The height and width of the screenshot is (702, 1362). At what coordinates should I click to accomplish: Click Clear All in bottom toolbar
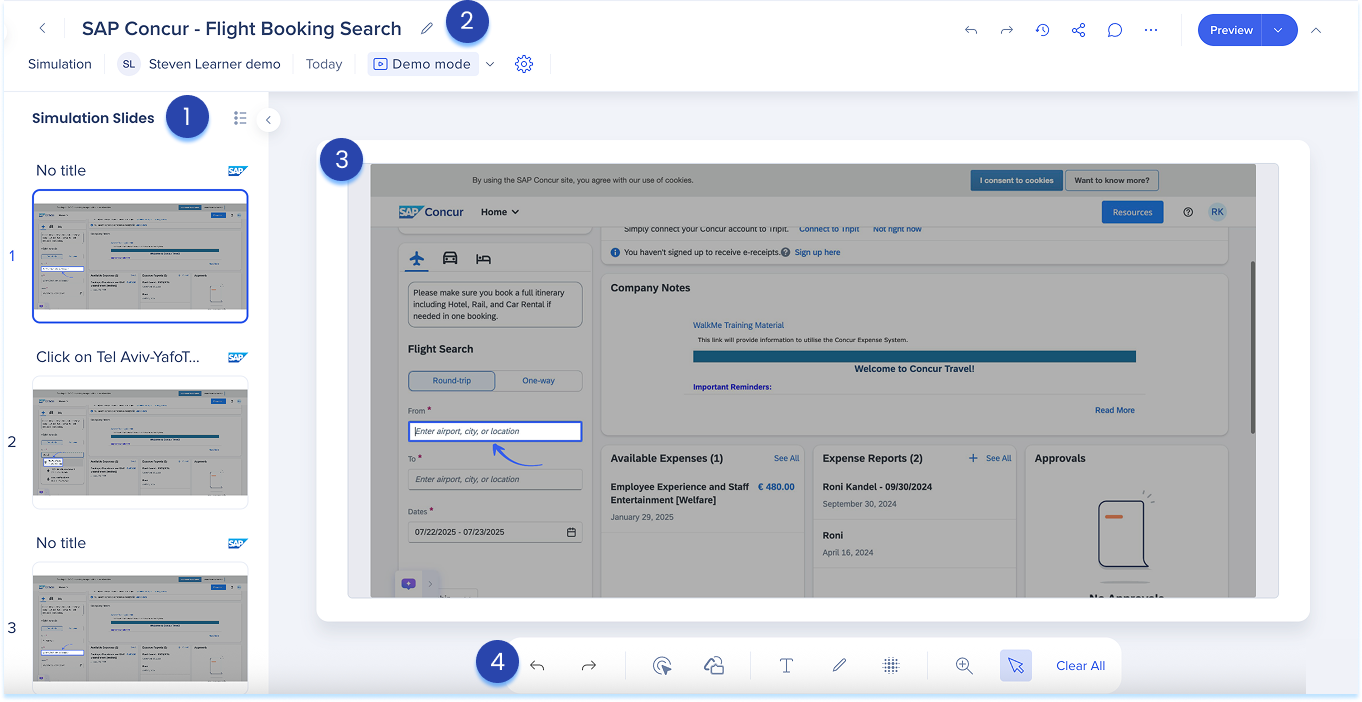point(1080,666)
